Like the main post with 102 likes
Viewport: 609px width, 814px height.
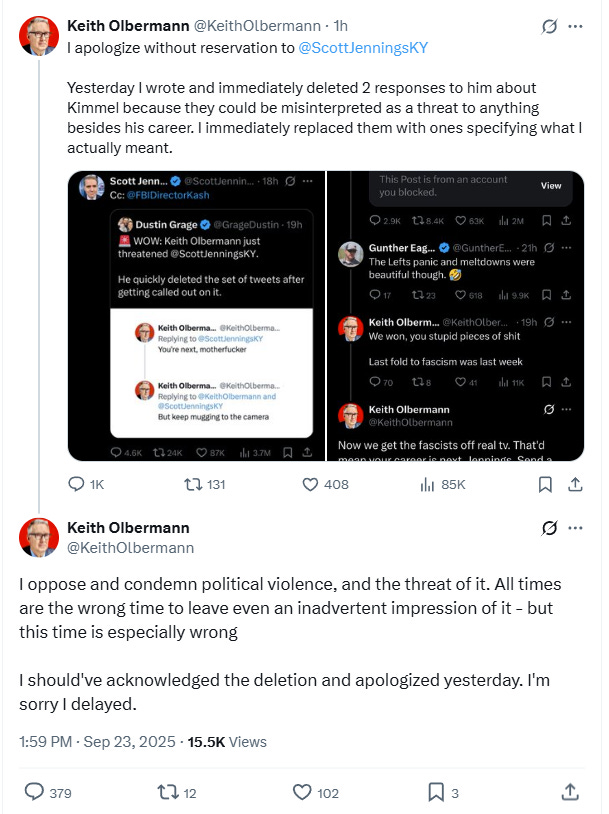[x=302, y=792]
